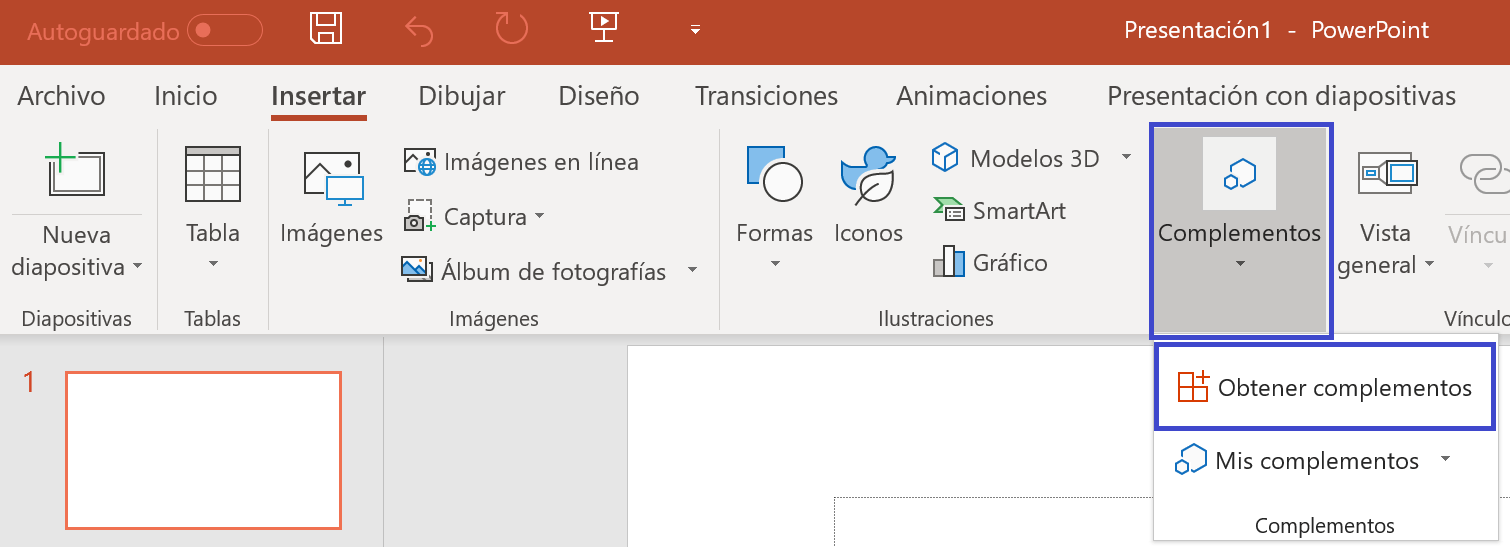The image size is (1510, 547).
Task: Click the Vínculo chain link icon
Action: (x=1483, y=173)
